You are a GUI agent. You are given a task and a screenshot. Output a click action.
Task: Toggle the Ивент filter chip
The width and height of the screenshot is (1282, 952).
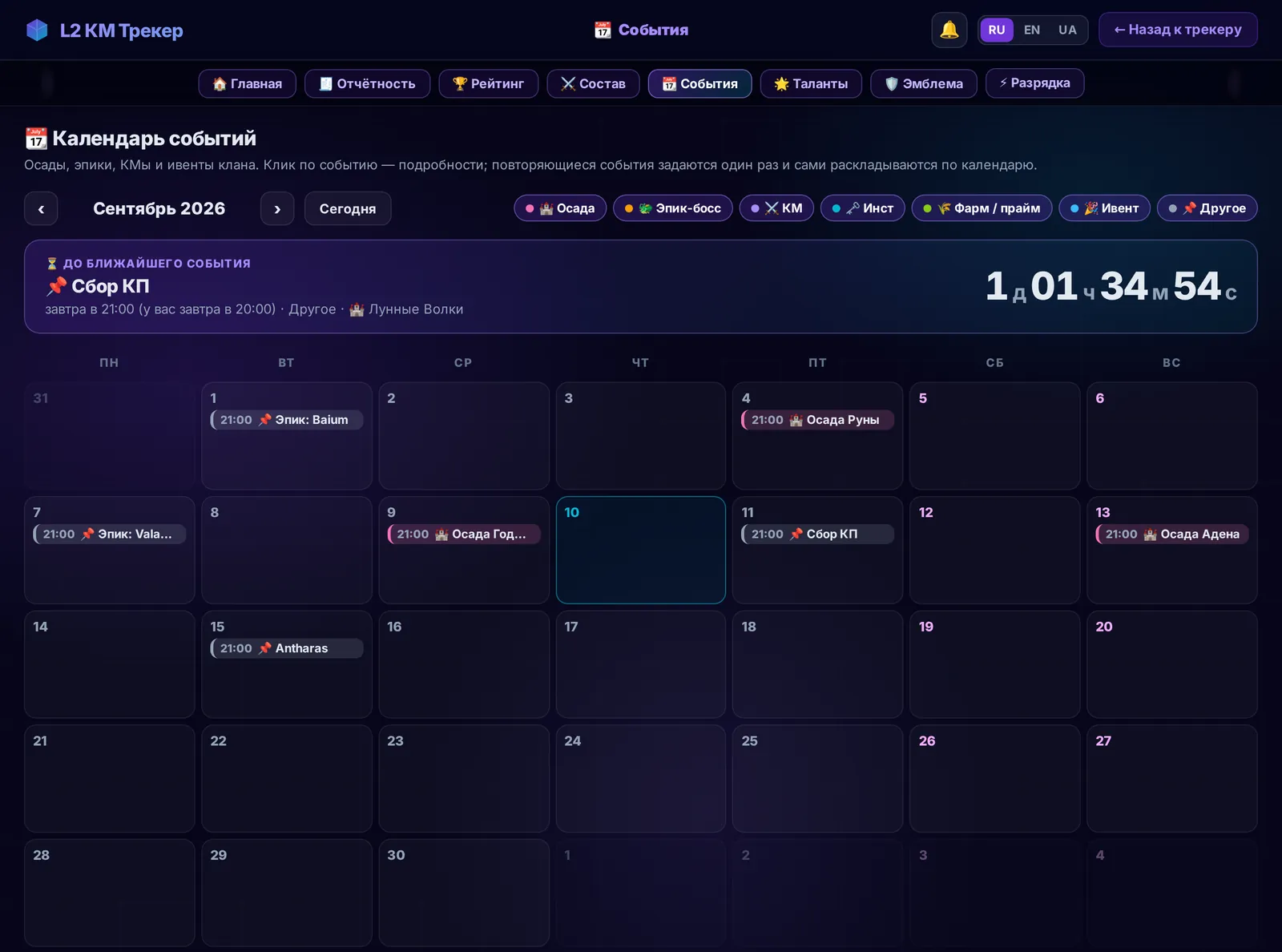click(1104, 208)
